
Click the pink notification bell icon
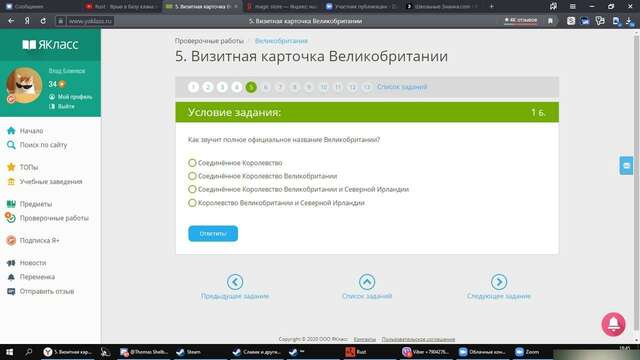(x=613, y=324)
